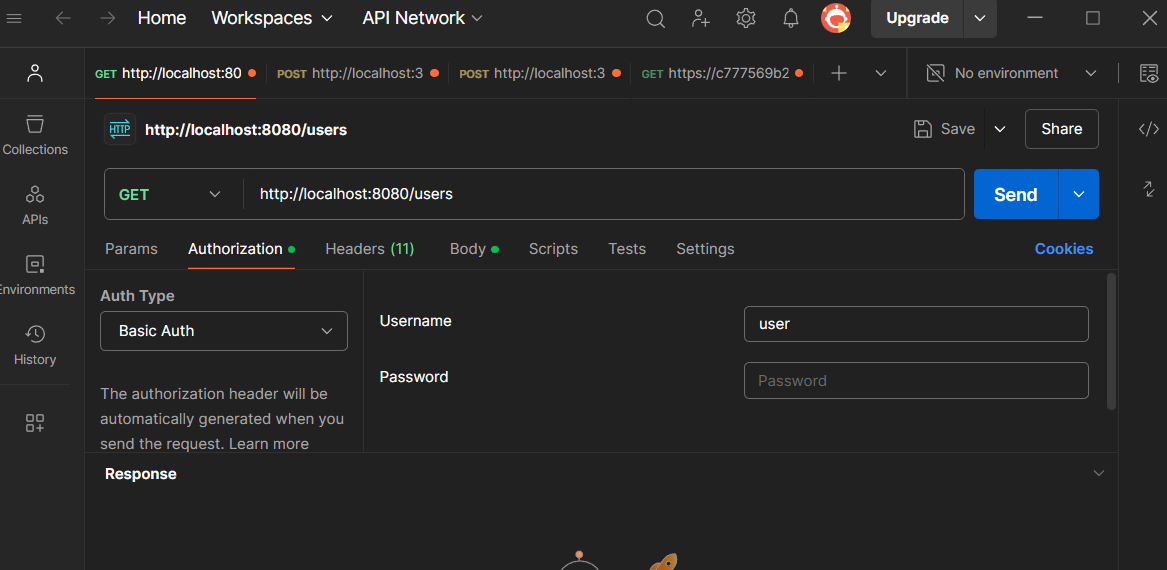This screenshot has height=570, width=1167.
Task: Switch to GET http://localhost:80 tab
Action: click(x=176, y=73)
